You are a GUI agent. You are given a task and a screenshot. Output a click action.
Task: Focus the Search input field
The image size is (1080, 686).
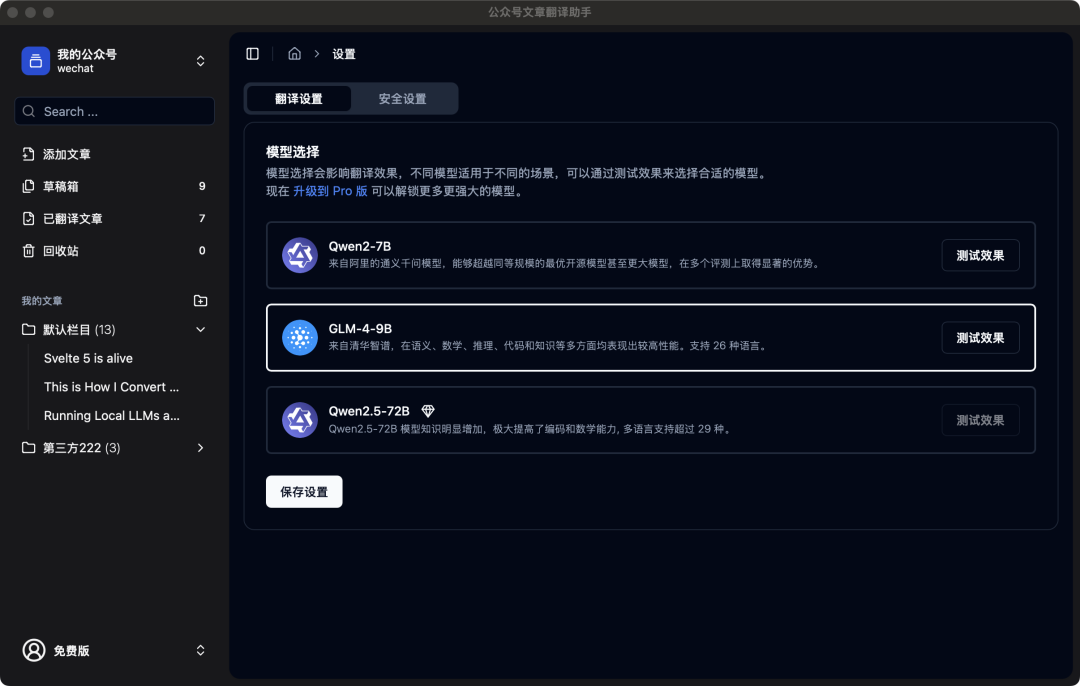point(114,111)
